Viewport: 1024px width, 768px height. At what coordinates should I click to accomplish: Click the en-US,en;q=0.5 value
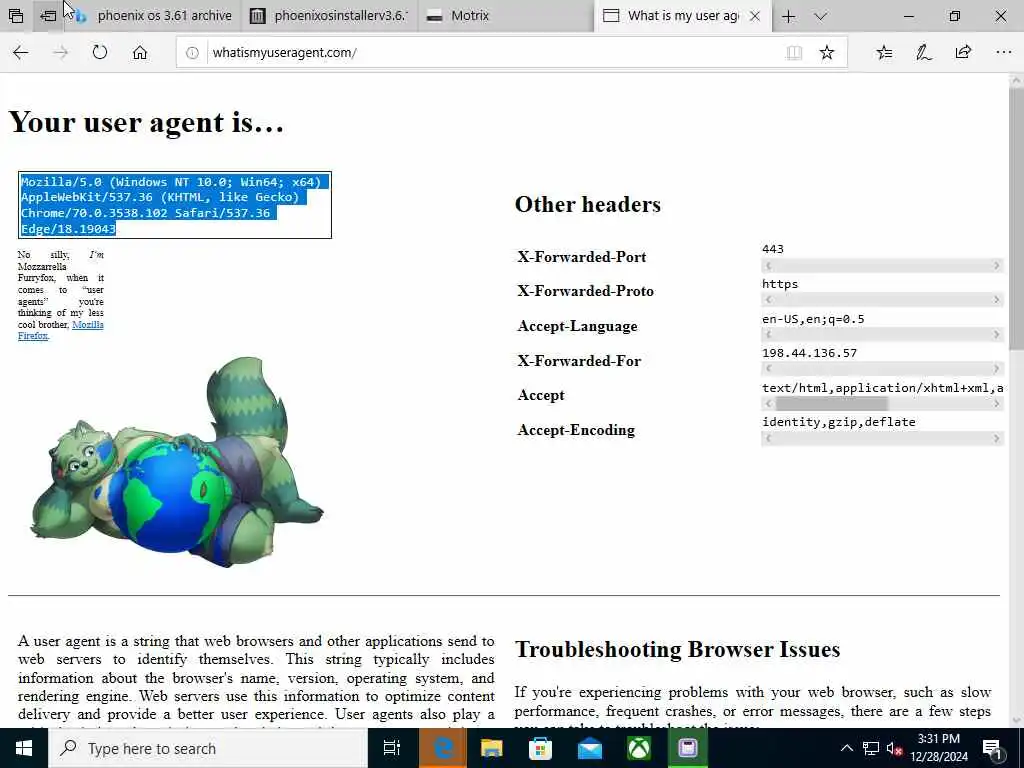(813, 319)
